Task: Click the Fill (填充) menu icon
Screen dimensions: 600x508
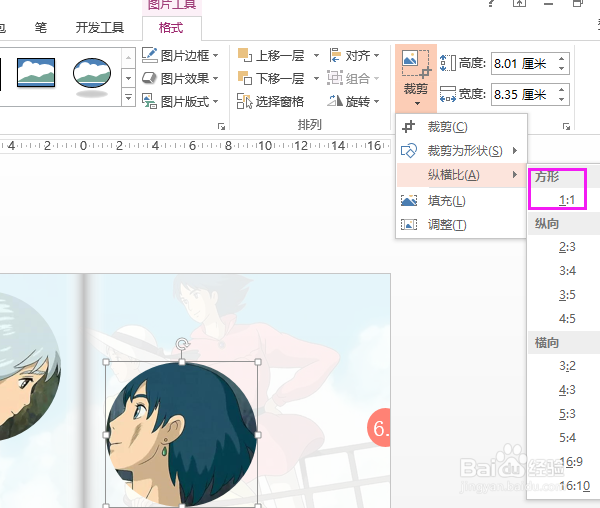Action: coord(409,200)
